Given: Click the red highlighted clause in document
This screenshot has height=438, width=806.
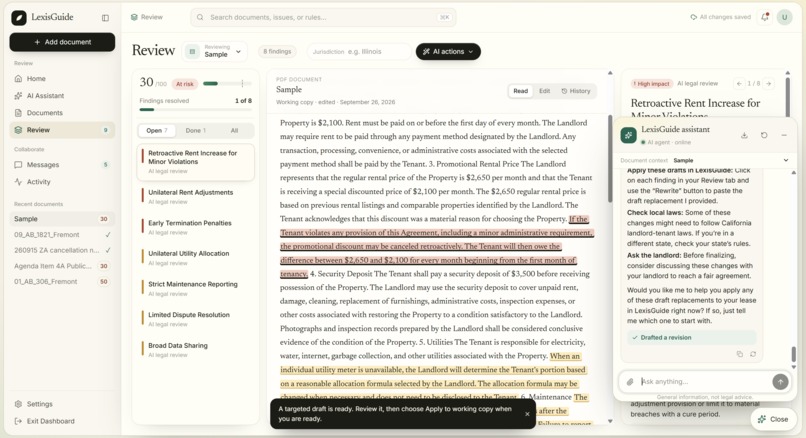Looking at the screenshot, I should tap(436, 246).
